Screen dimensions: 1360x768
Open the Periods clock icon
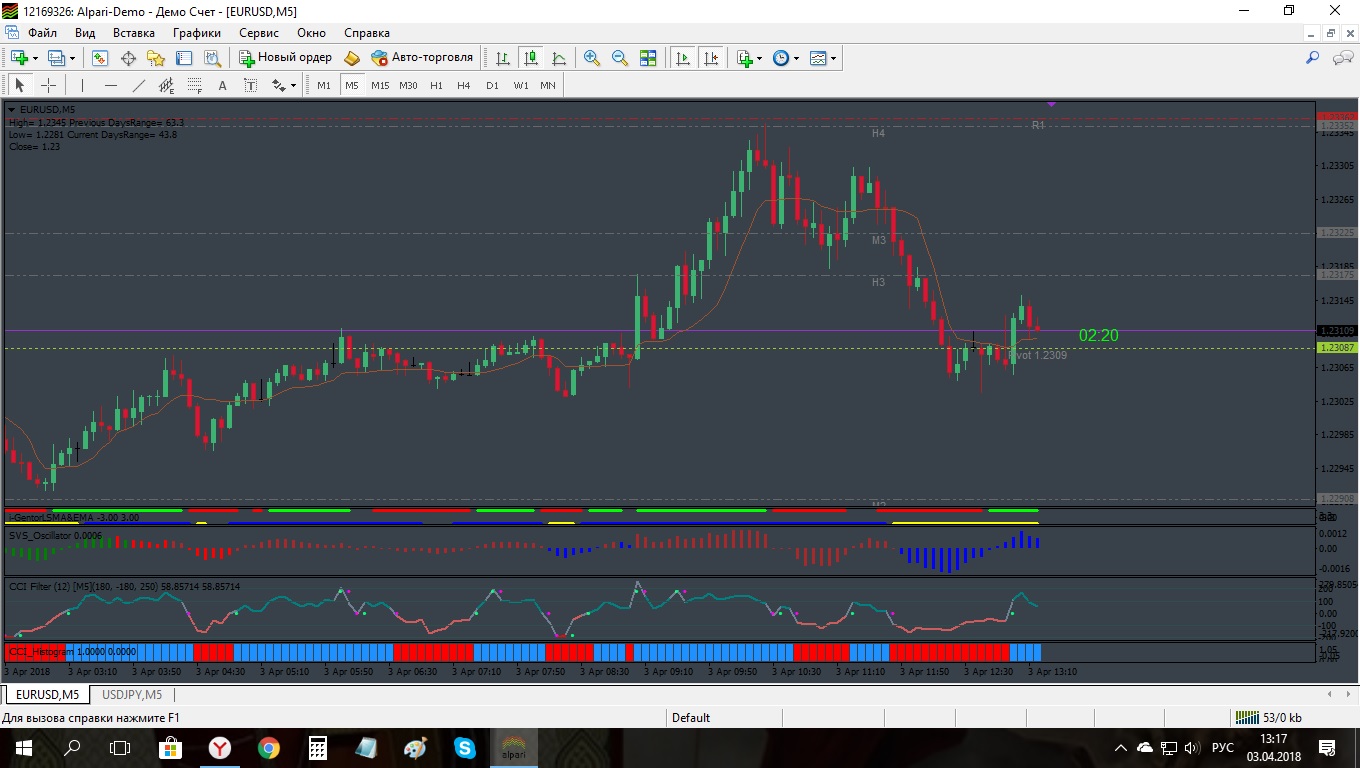pos(781,58)
